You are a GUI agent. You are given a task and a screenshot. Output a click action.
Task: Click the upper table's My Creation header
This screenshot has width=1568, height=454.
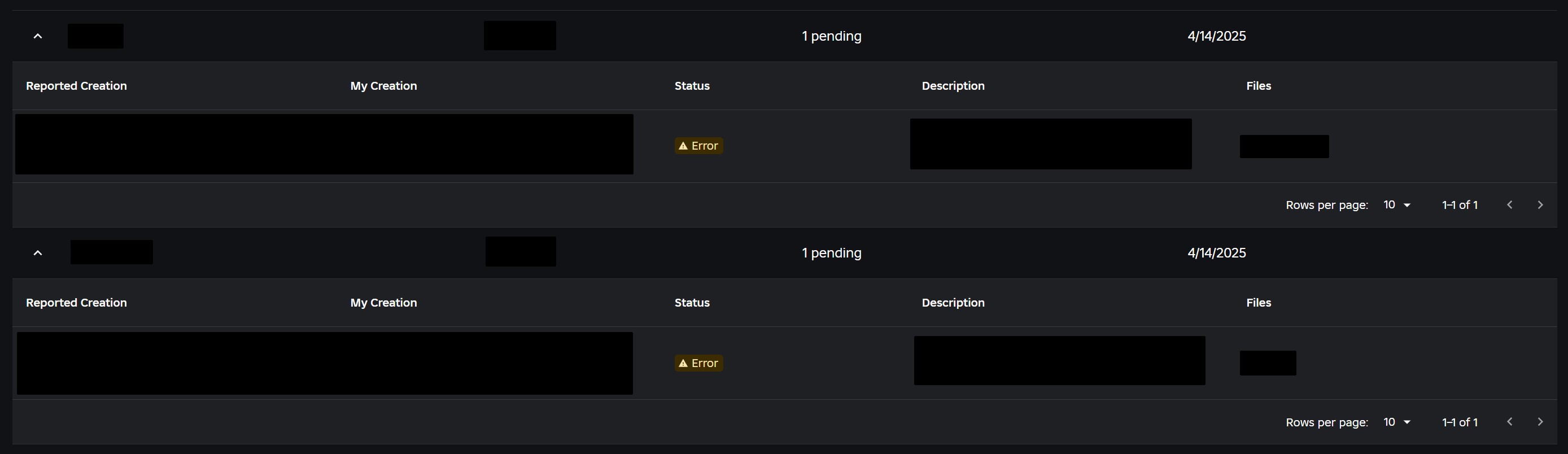coord(383,86)
